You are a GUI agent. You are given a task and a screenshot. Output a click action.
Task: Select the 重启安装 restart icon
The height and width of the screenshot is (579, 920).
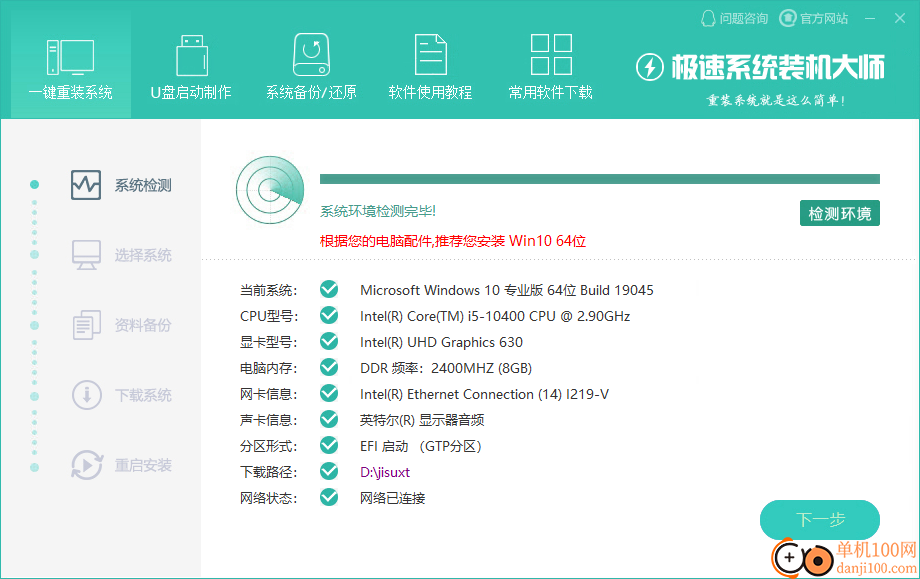pos(87,465)
